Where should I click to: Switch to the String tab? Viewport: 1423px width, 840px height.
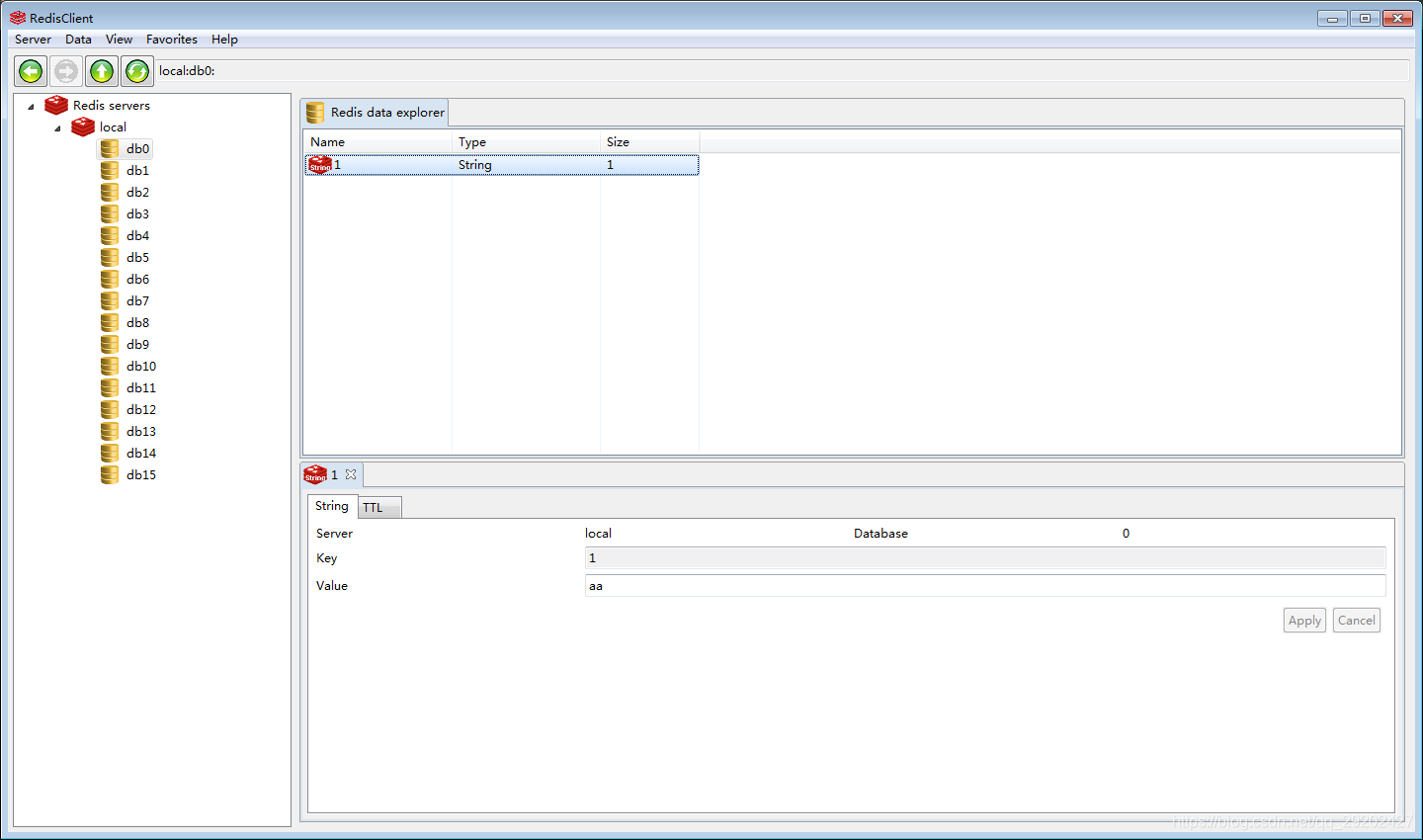click(332, 506)
